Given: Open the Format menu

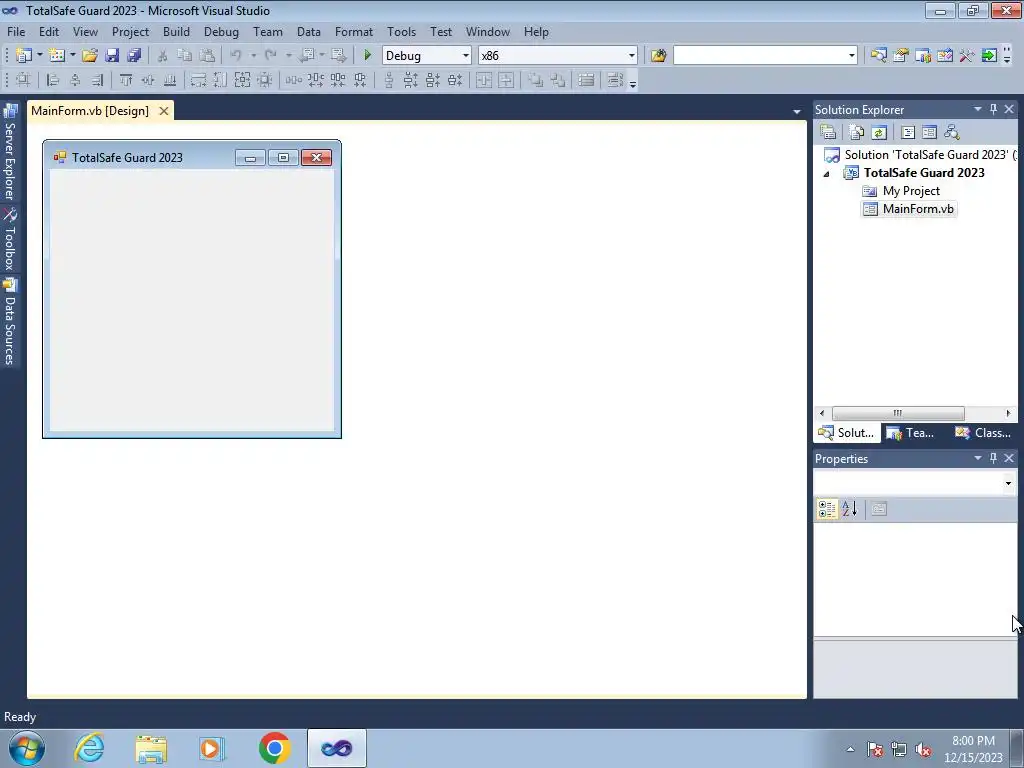Looking at the screenshot, I should point(354,31).
